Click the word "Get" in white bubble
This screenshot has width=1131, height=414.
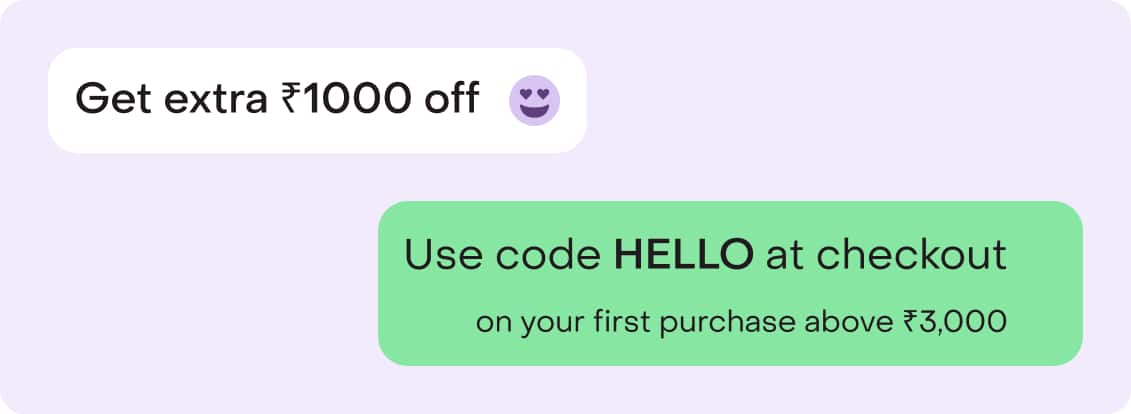[114, 99]
